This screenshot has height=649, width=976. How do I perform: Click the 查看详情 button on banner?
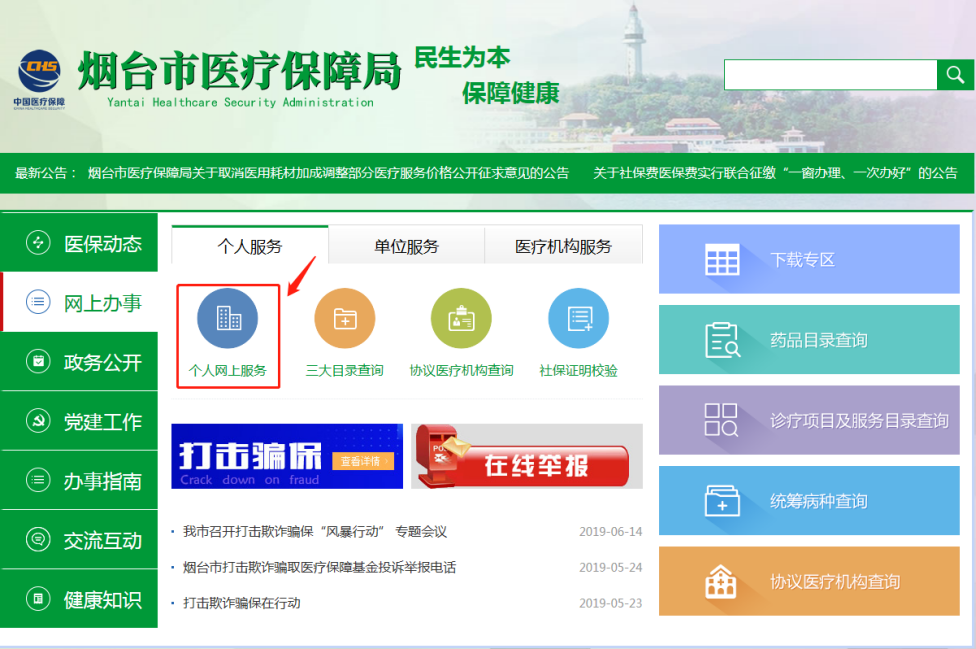[363, 461]
